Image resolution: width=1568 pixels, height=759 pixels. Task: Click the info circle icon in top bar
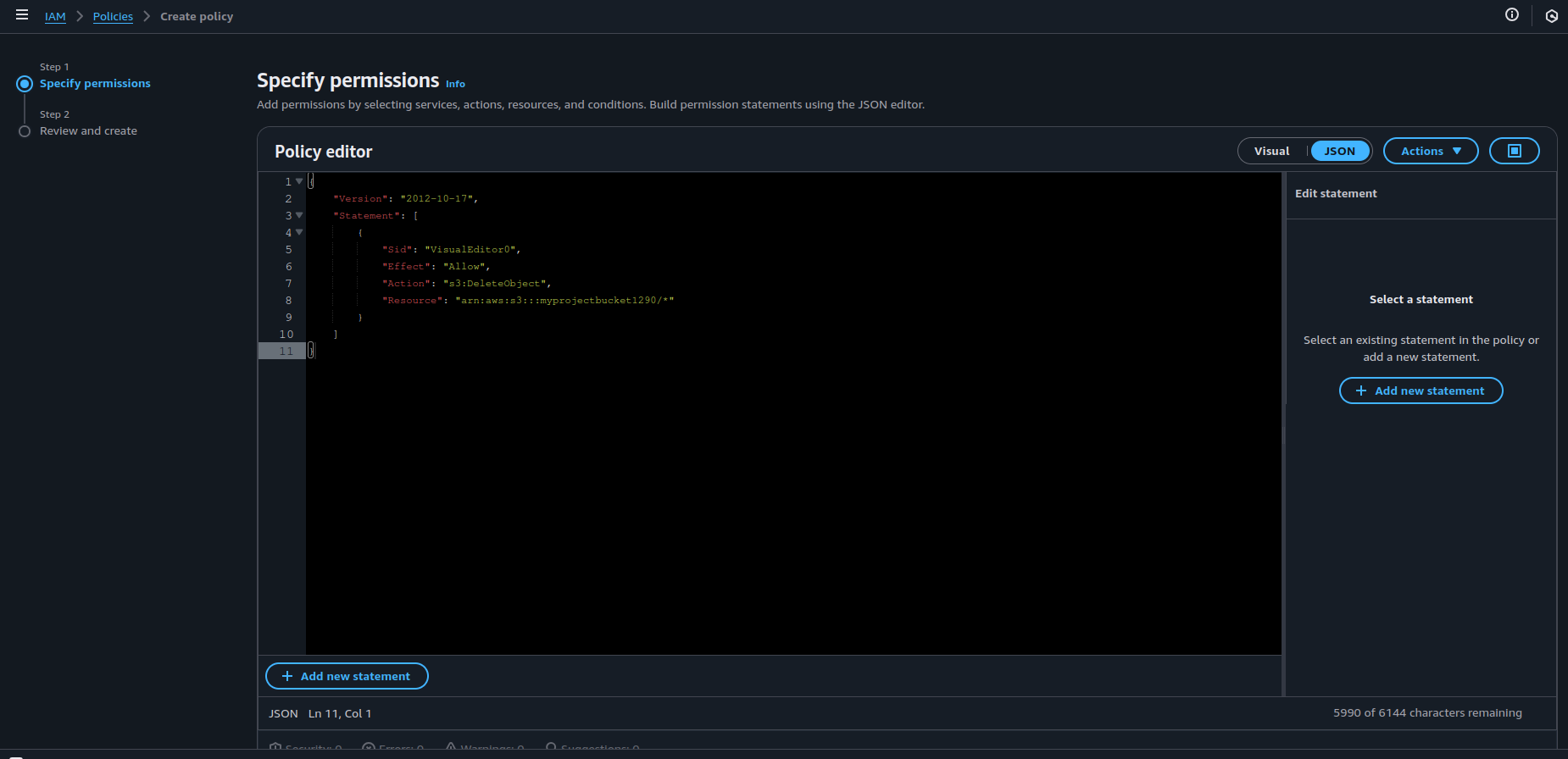tap(1511, 14)
